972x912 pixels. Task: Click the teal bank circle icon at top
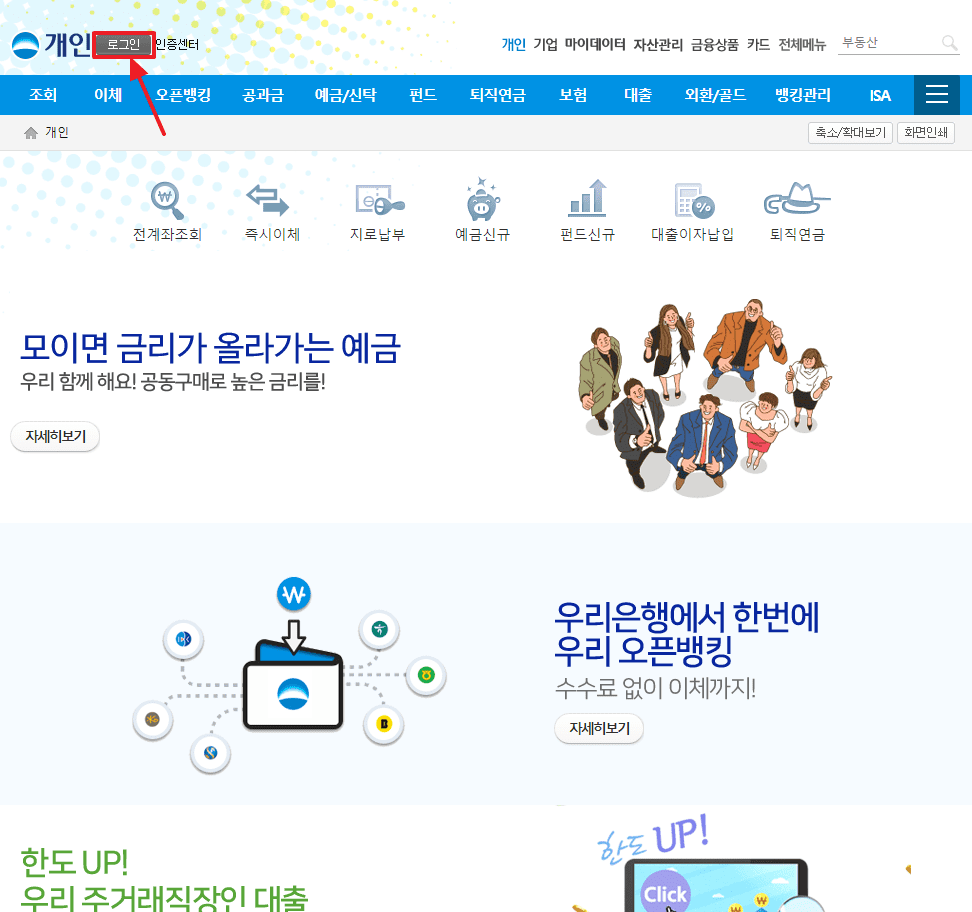coord(379,629)
